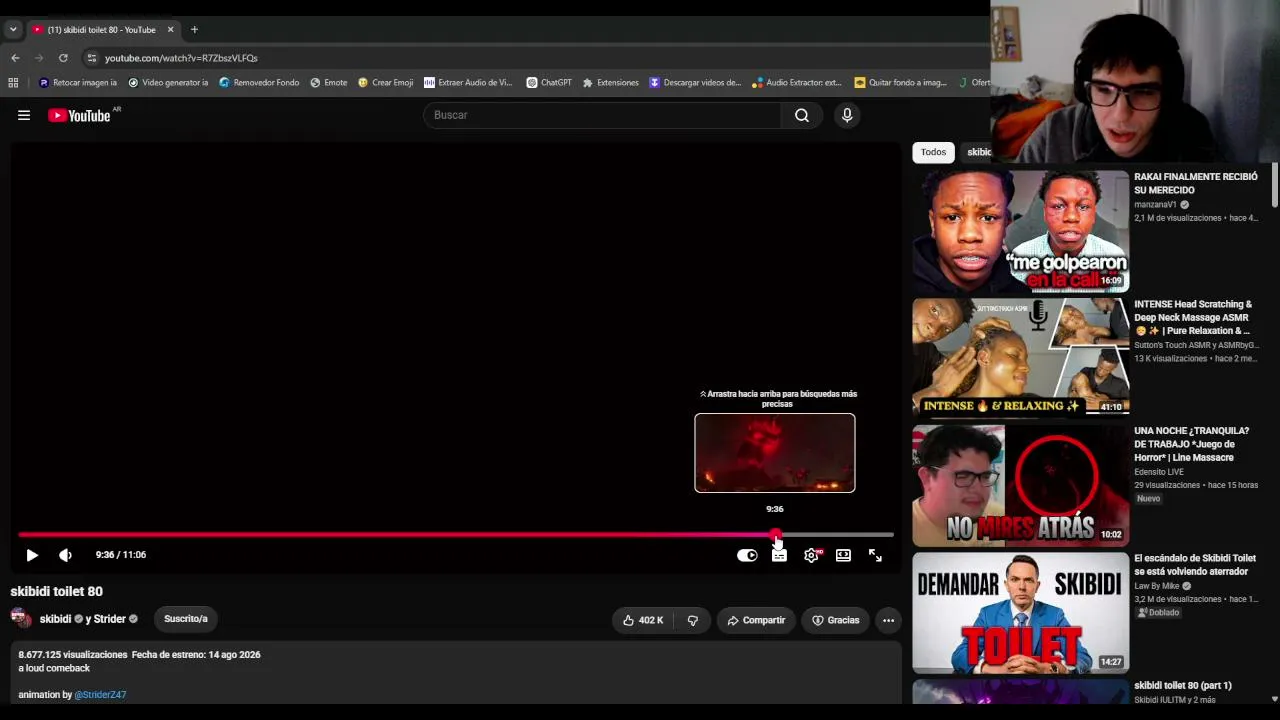
Task: Click the video title 'skibidi toilet 80'
Action: pos(57,592)
